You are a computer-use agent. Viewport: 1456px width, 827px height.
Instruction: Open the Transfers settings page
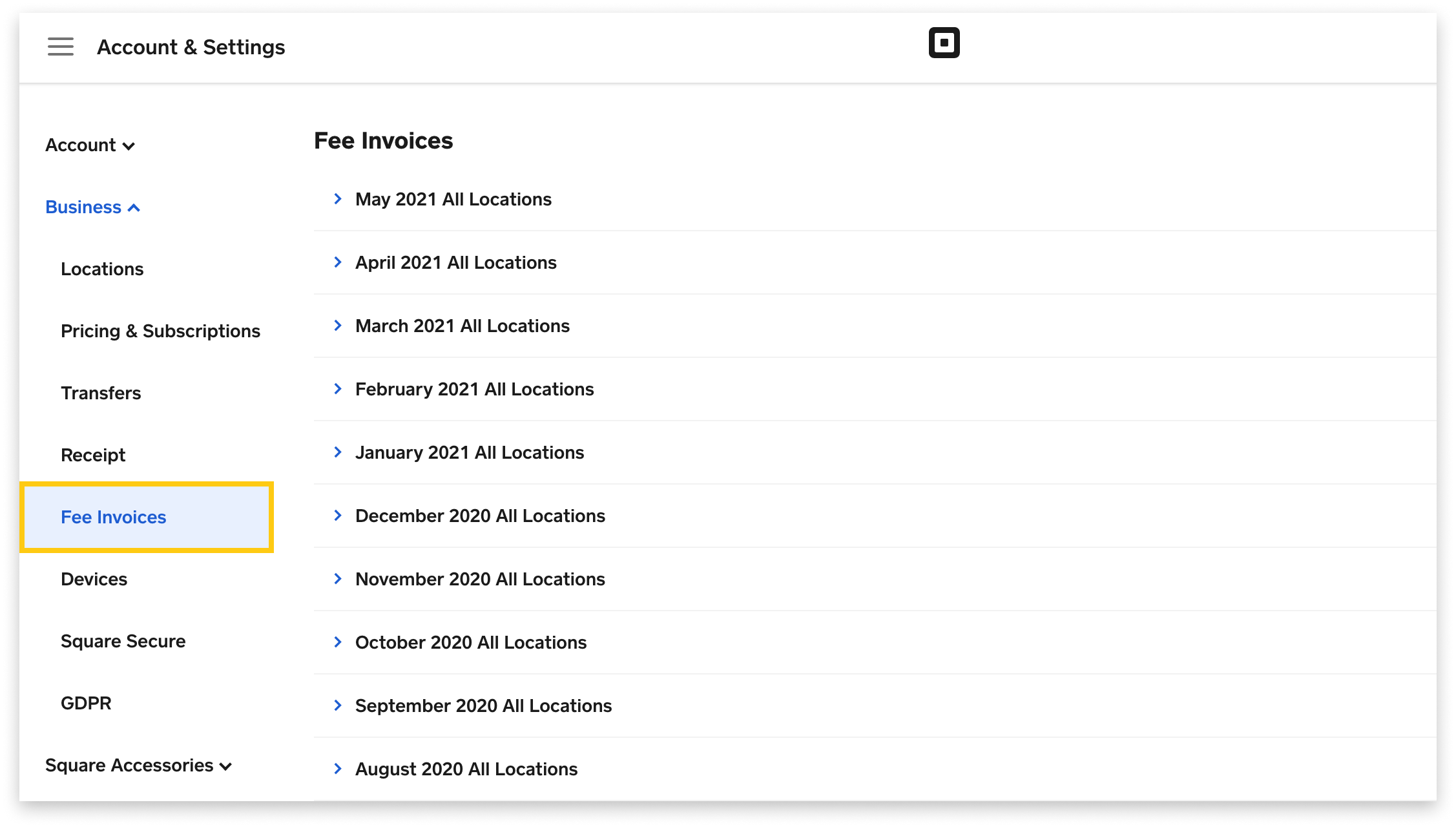click(101, 393)
